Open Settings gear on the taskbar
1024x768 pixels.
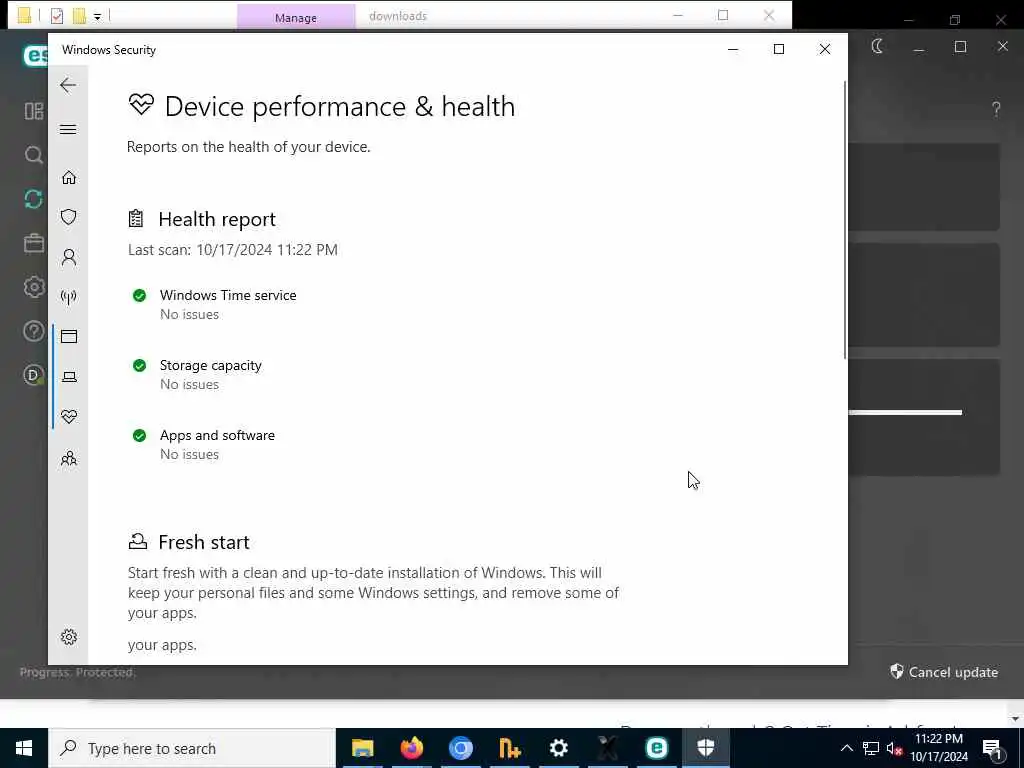[x=558, y=748]
